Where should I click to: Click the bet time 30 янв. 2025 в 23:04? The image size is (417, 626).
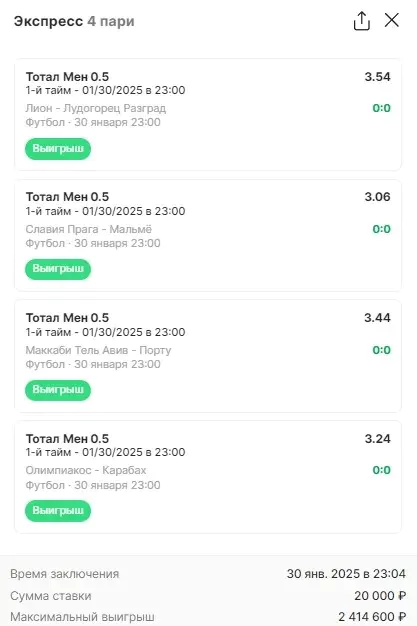(346, 574)
